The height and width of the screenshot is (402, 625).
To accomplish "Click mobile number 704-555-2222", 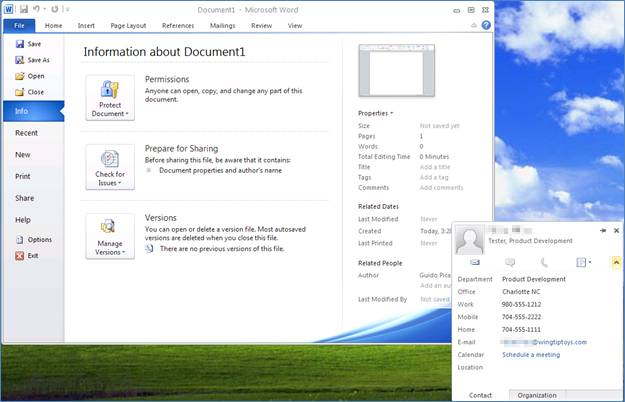I will pyautogui.click(x=521, y=317).
